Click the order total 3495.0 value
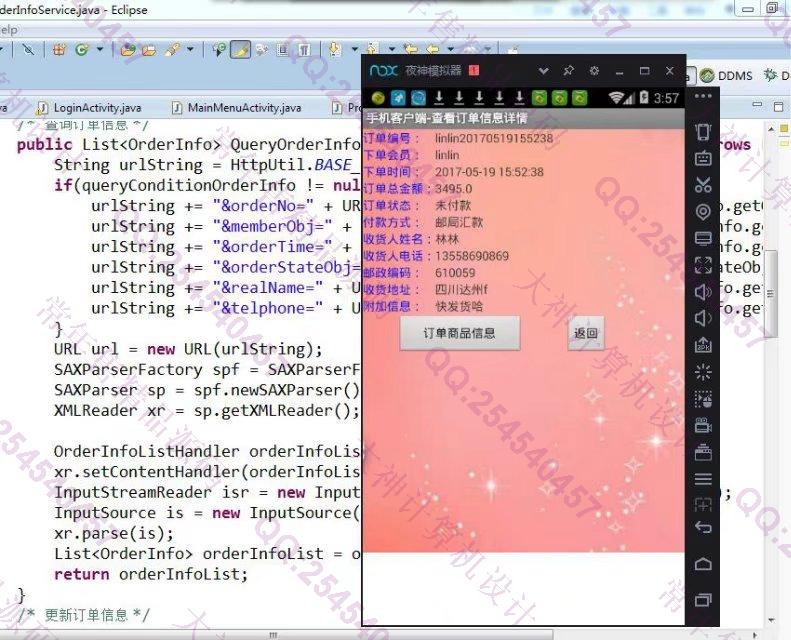Image resolution: width=791 pixels, height=640 pixels. point(454,189)
